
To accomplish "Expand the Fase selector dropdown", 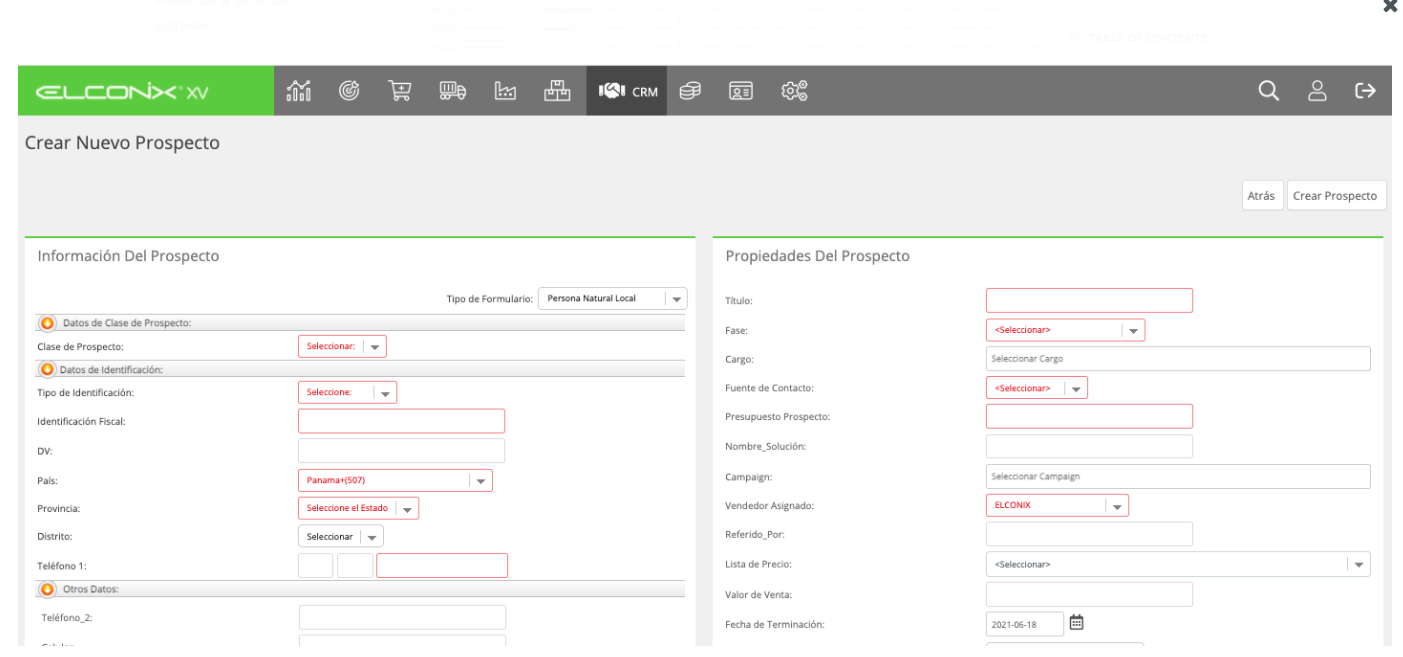I will tap(1065, 329).
